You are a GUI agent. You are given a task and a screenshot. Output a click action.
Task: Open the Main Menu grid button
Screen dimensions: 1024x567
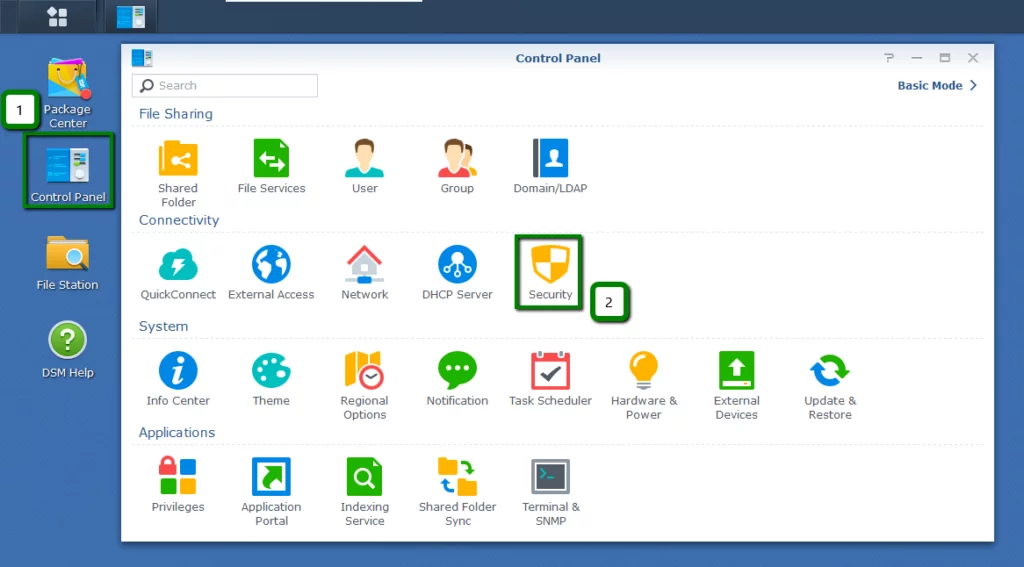57,16
